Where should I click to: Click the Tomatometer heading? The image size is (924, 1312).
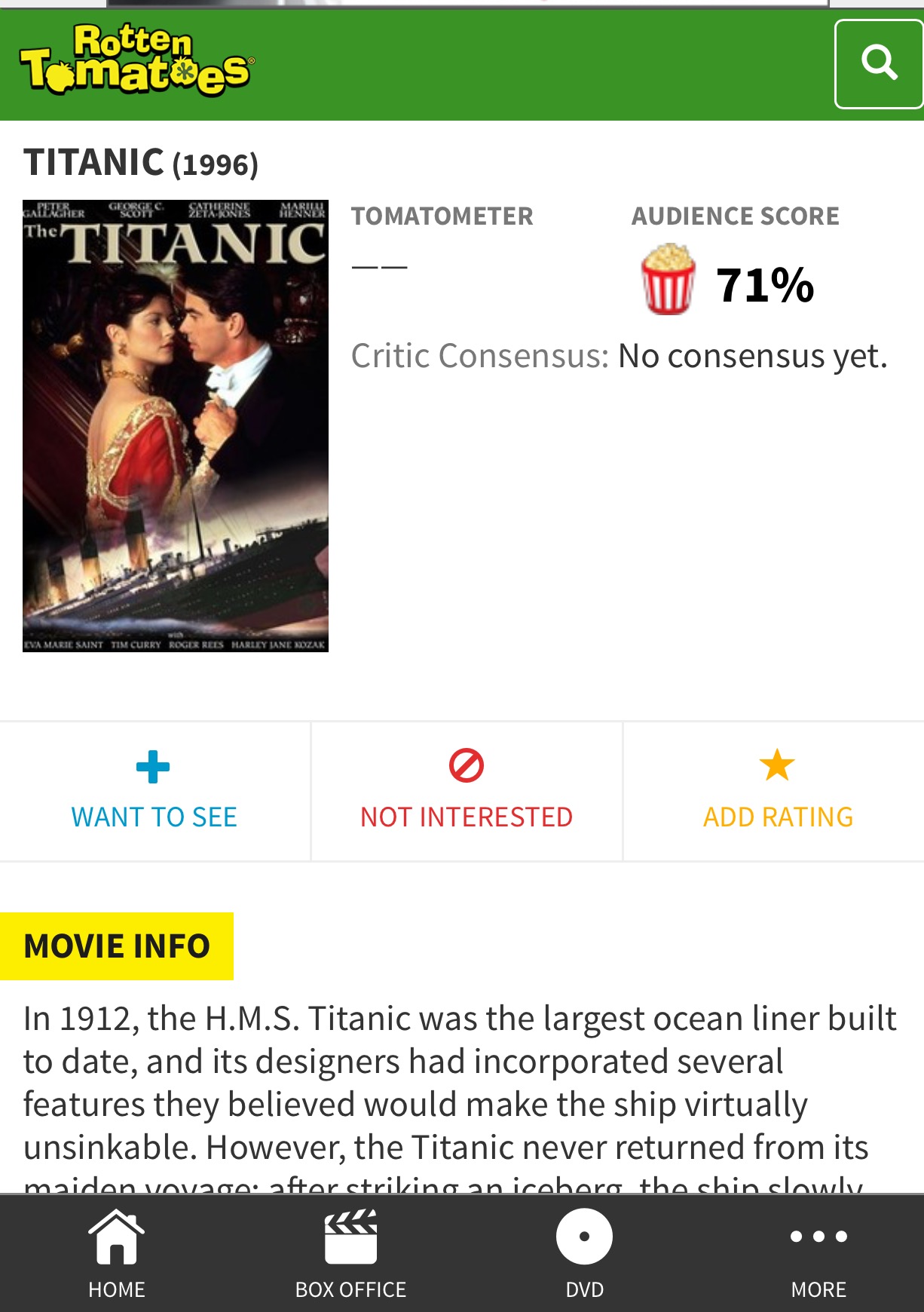(x=442, y=216)
